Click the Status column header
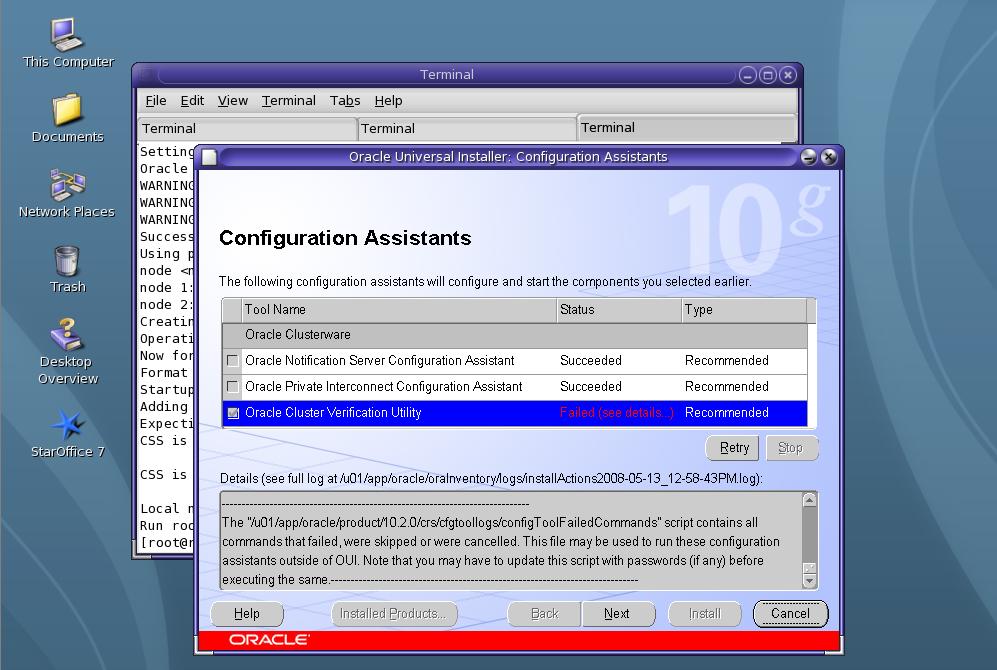 pyautogui.click(x=619, y=310)
